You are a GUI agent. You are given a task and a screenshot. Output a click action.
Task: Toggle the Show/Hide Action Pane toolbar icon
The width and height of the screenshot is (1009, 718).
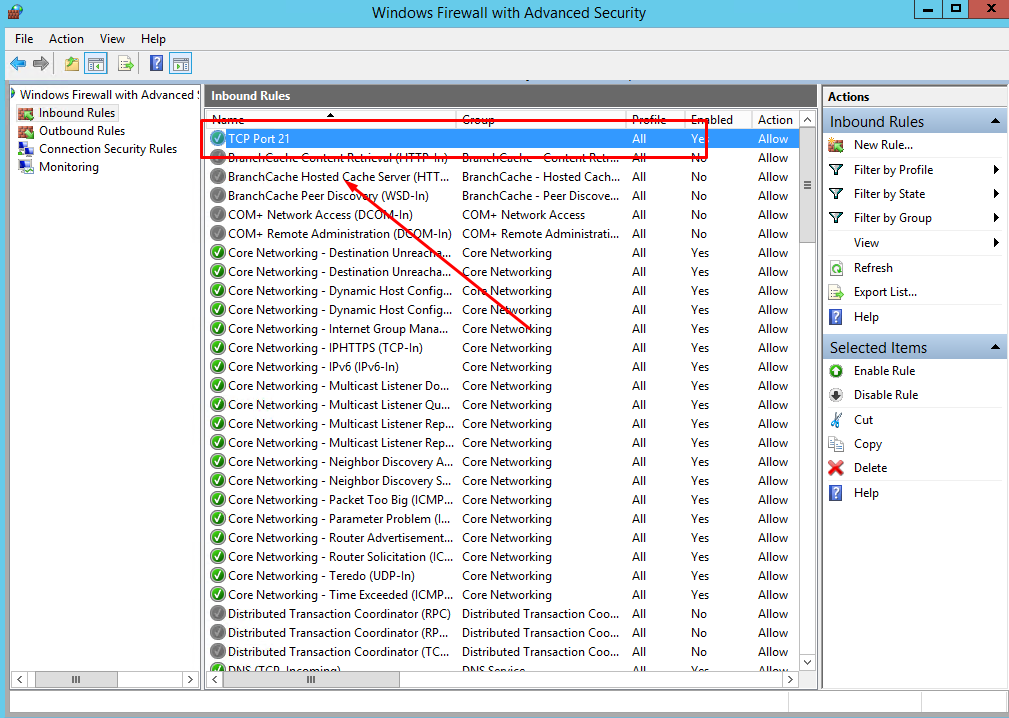181,64
